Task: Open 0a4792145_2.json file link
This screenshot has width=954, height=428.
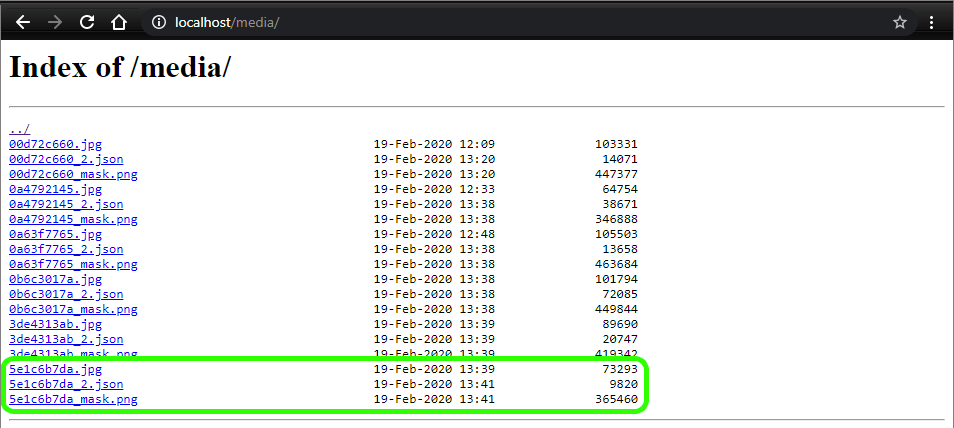Action: (66, 205)
